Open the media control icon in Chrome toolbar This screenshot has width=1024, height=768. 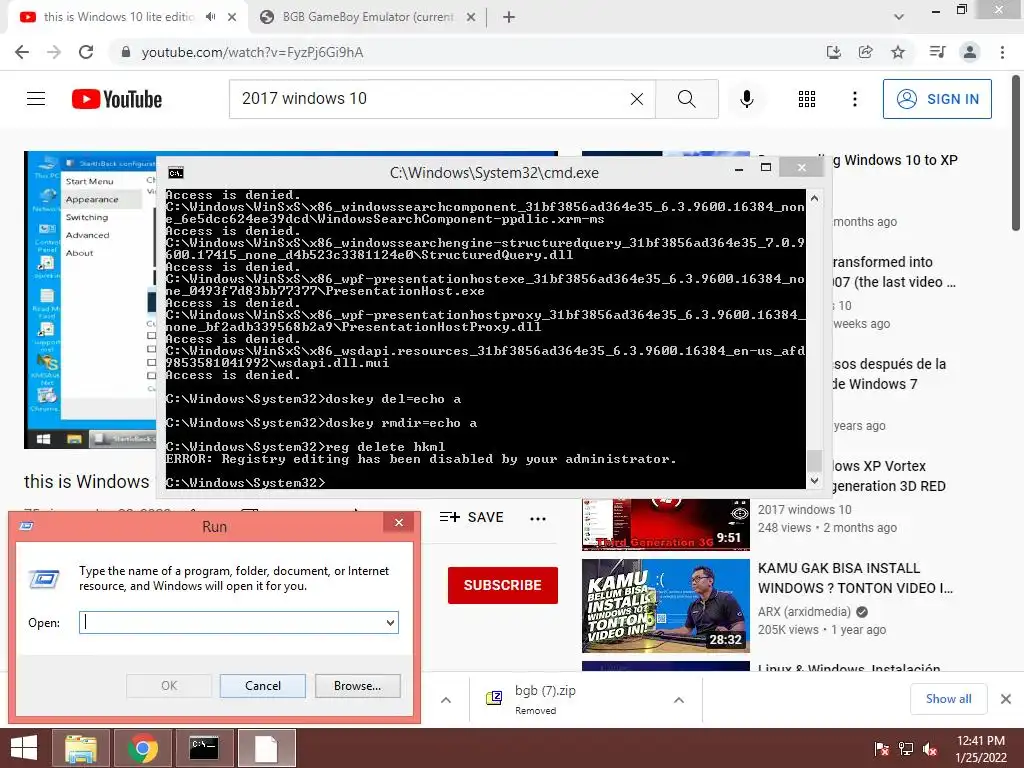point(937,52)
